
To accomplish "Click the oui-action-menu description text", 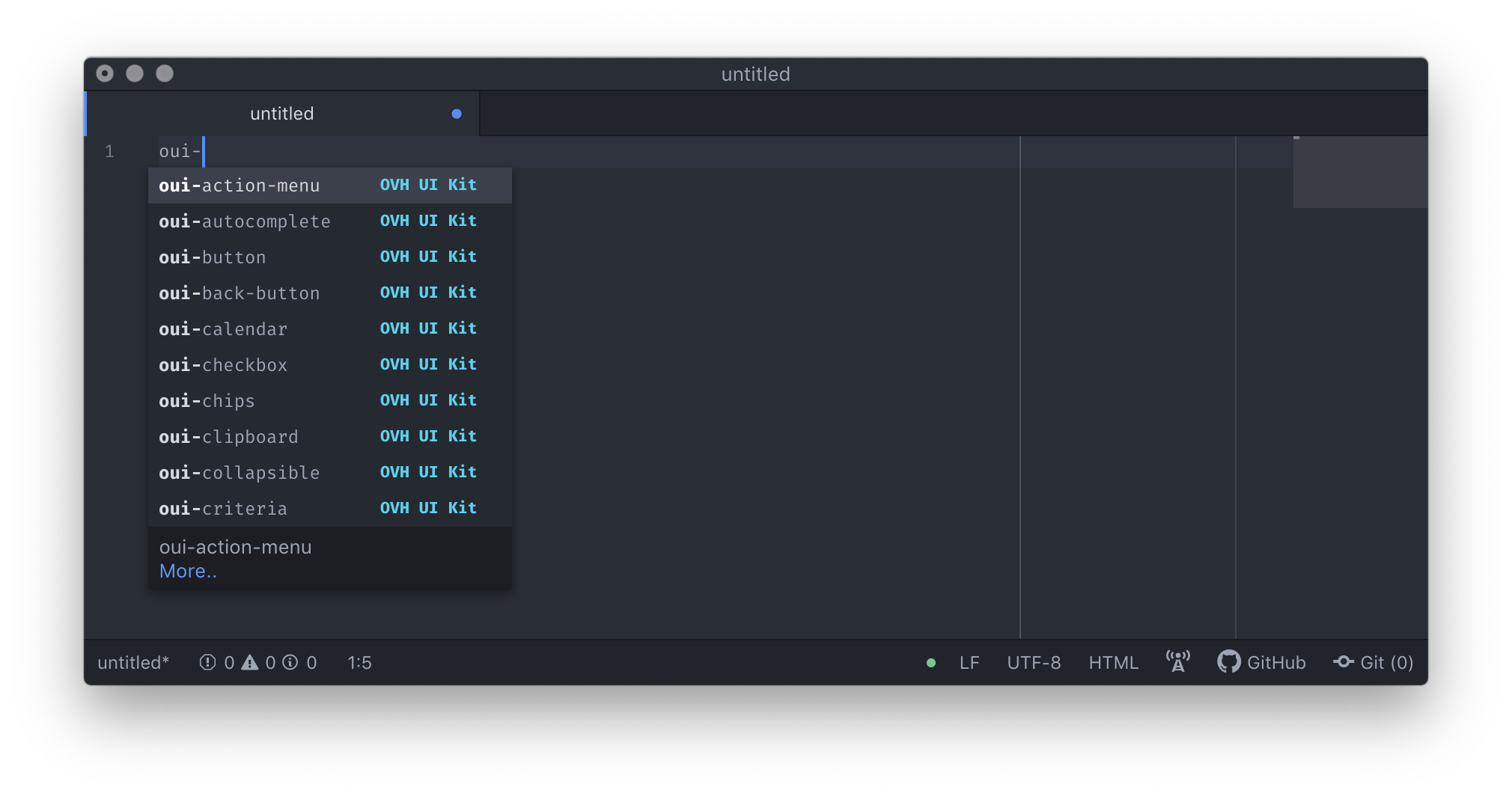I will point(235,548).
